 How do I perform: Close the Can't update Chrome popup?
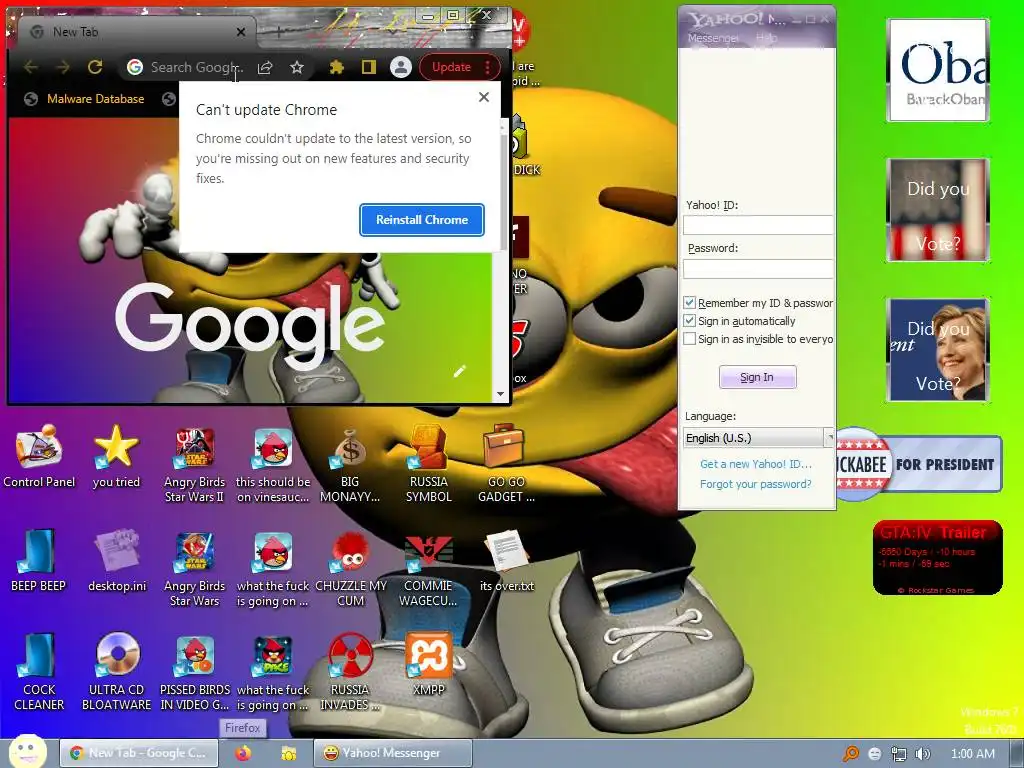point(483,97)
